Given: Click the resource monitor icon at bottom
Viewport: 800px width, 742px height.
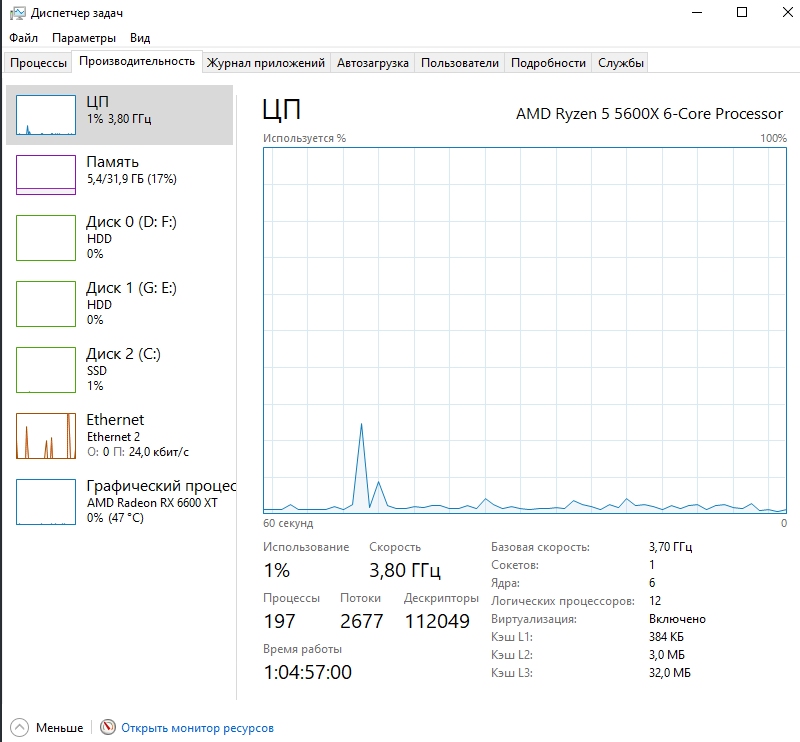Looking at the screenshot, I should [x=108, y=728].
